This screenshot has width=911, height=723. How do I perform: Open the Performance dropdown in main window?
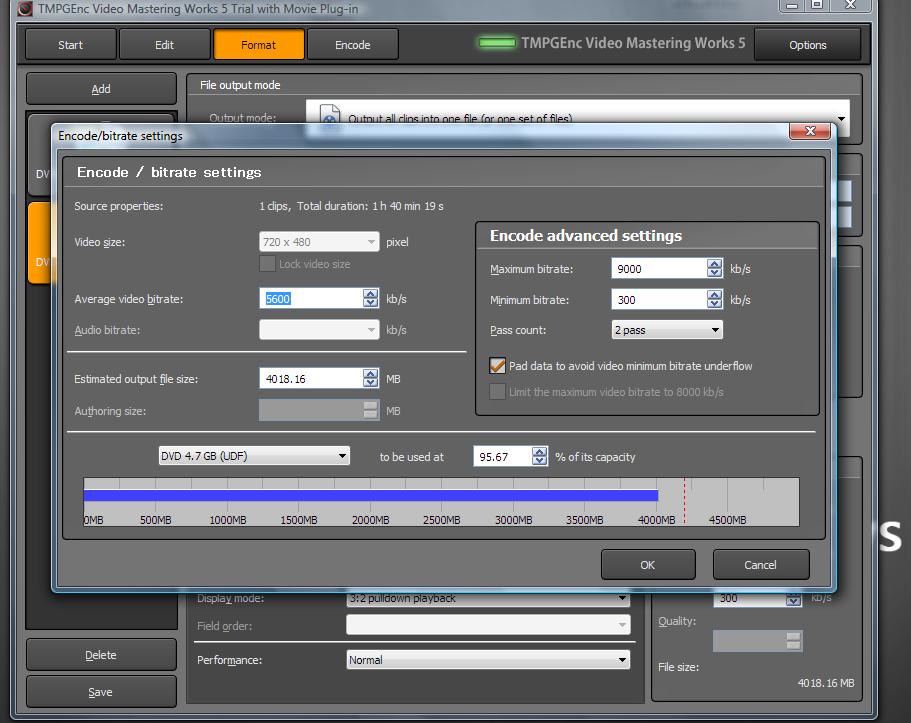(x=488, y=660)
